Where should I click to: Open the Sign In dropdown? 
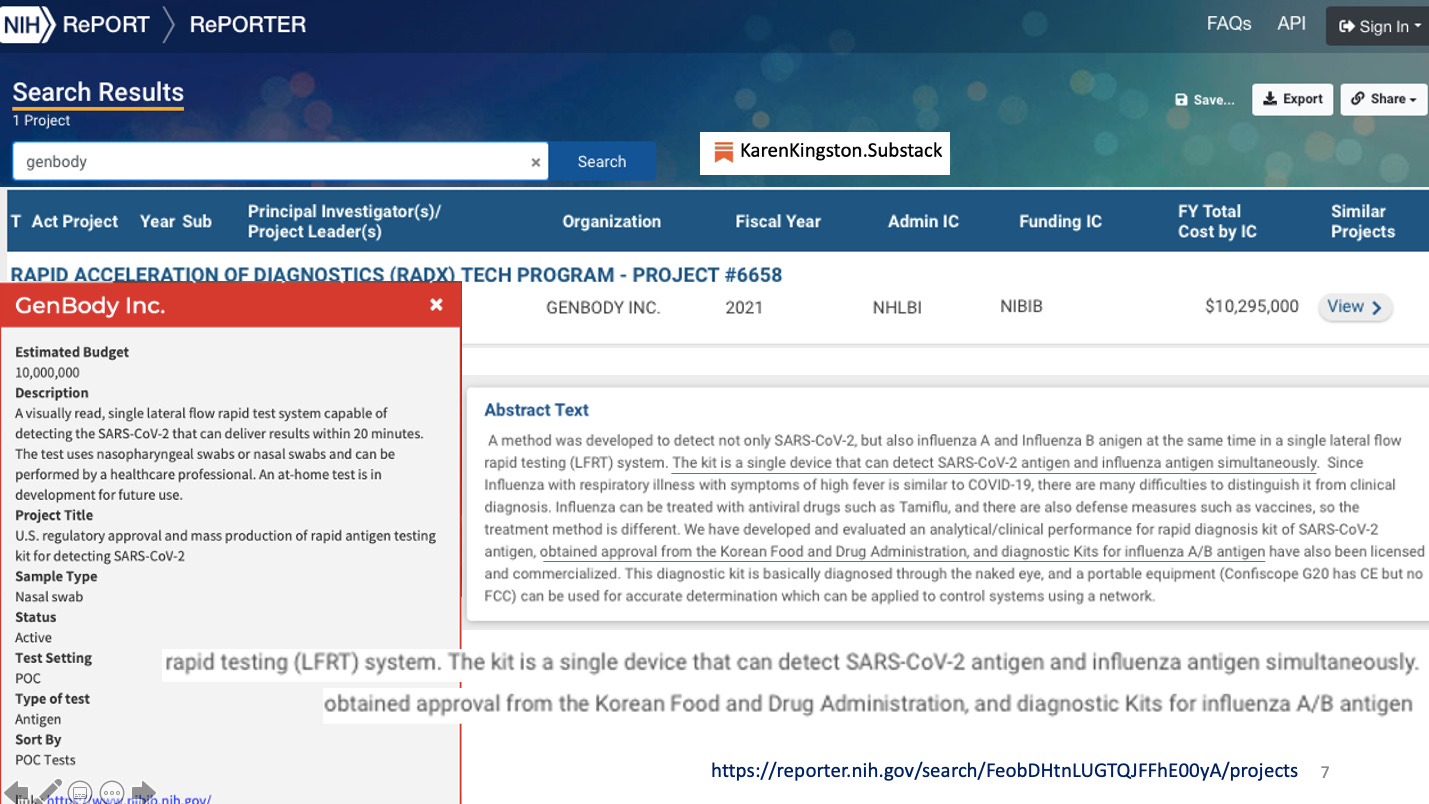[1380, 26]
